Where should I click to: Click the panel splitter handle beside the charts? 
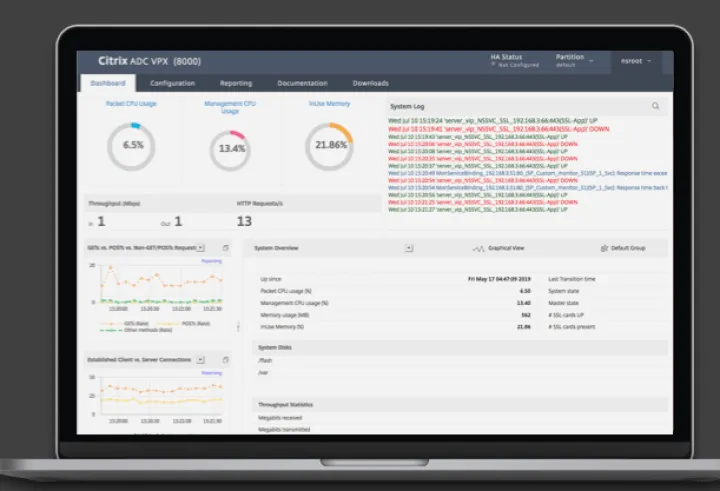click(x=238, y=326)
